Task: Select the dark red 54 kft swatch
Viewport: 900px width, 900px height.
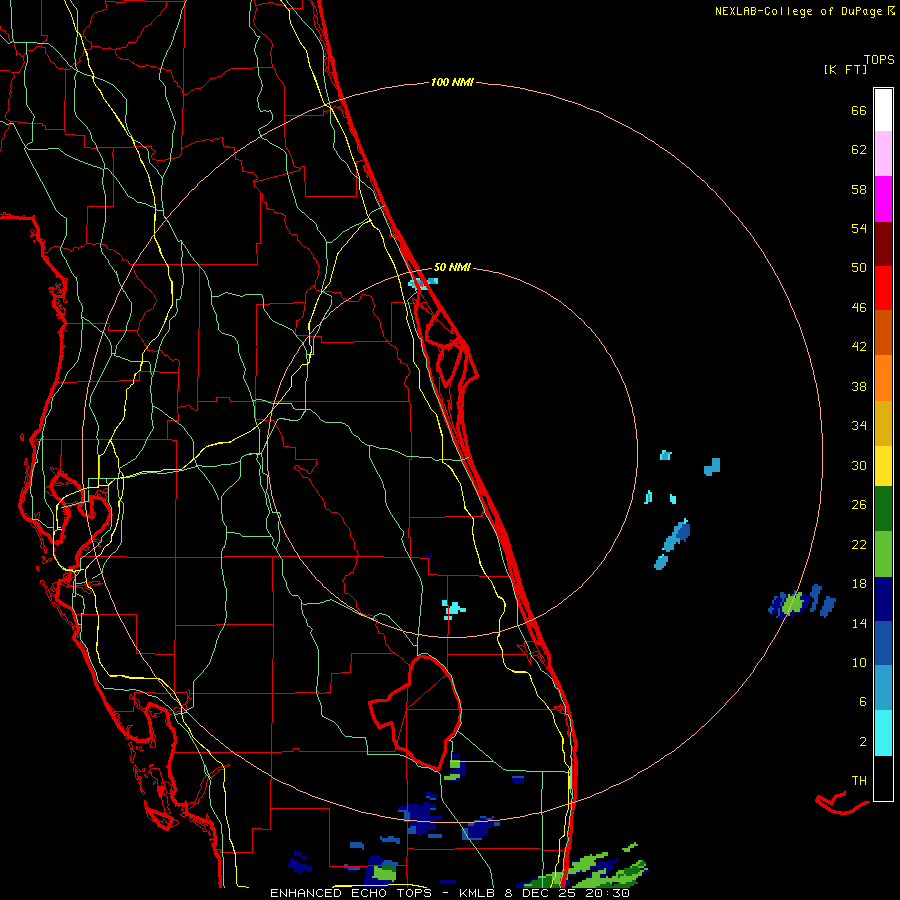Action: click(x=883, y=243)
